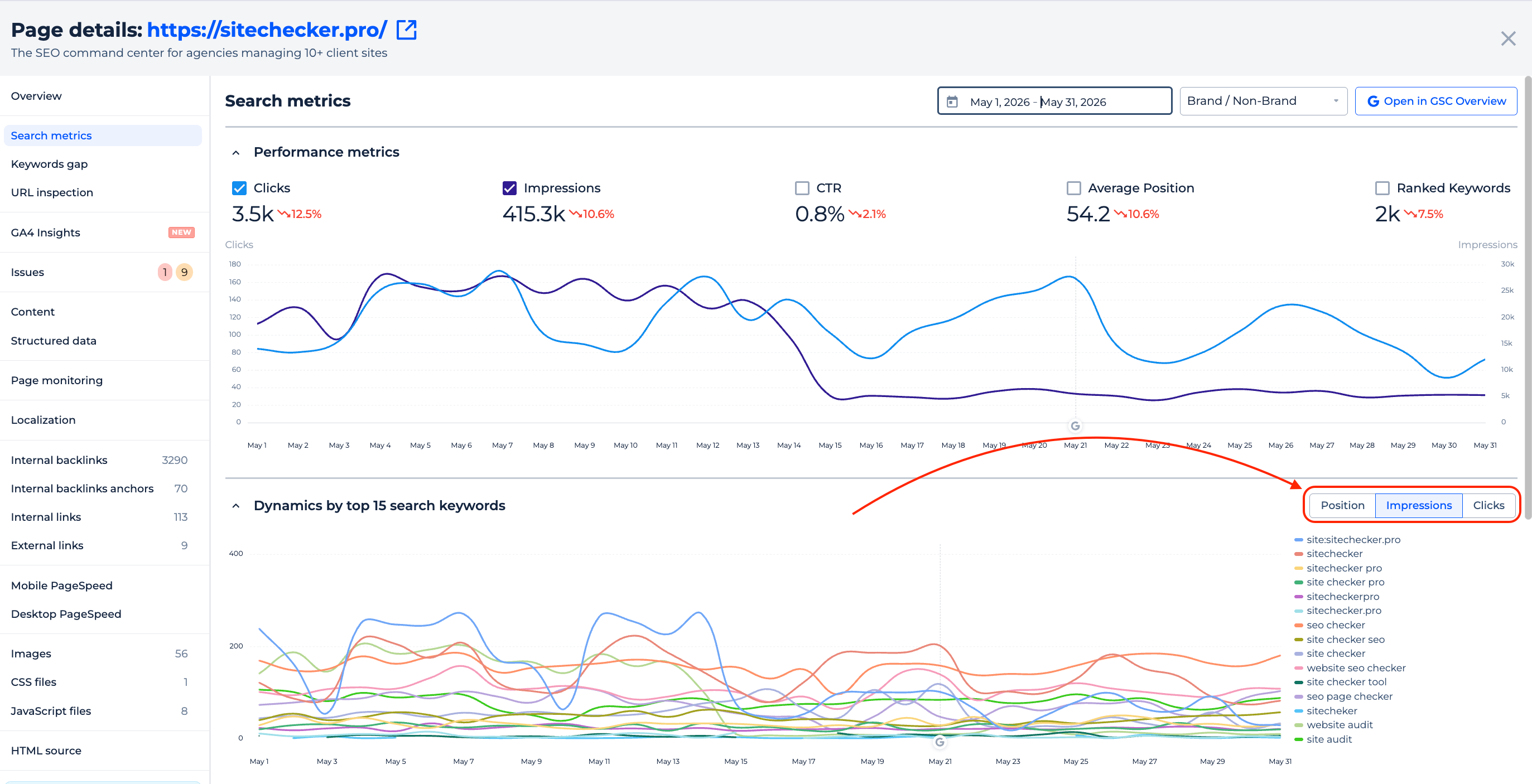Image resolution: width=1532 pixels, height=784 pixels.
Task: Click the NEW badge beside GA4 Insights
Action: coord(181,233)
